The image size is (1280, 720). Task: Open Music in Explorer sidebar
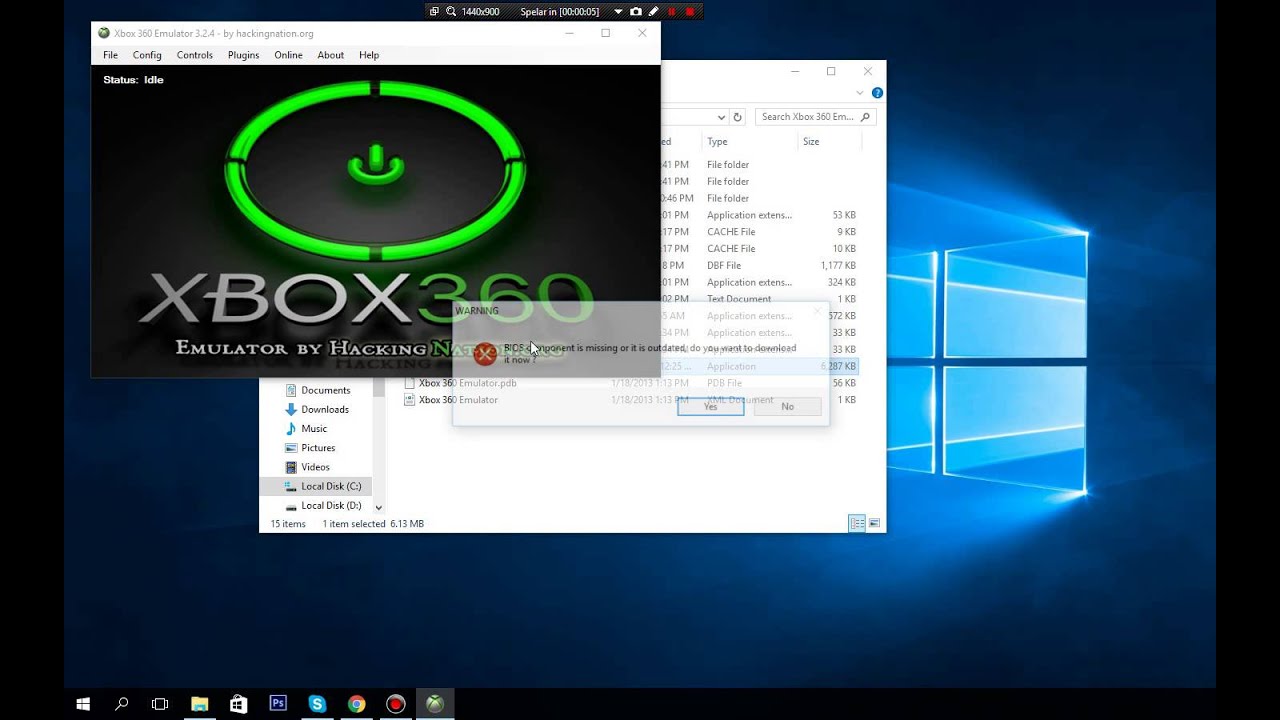point(314,428)
